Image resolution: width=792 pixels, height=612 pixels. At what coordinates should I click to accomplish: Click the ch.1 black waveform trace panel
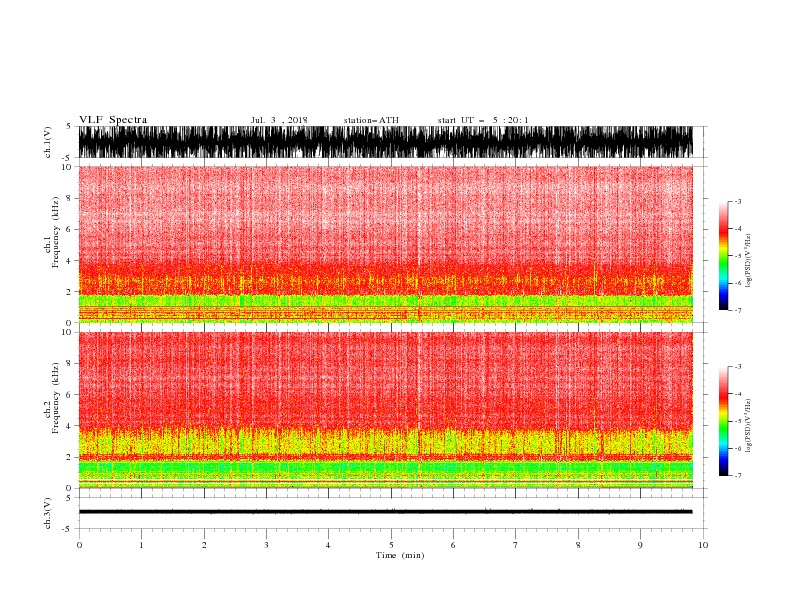pos(385,142)
